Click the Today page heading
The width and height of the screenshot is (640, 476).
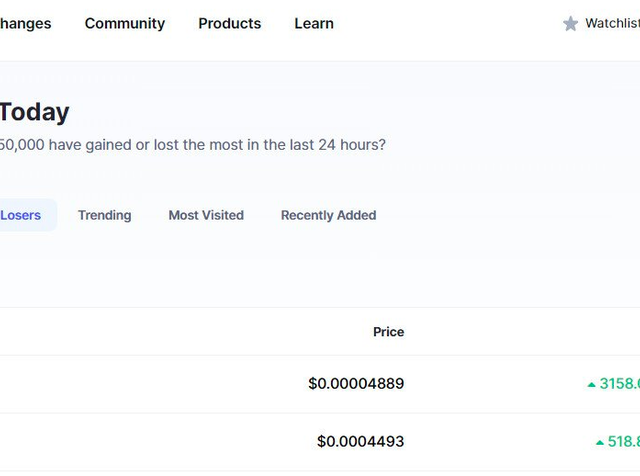click(34, 112)
